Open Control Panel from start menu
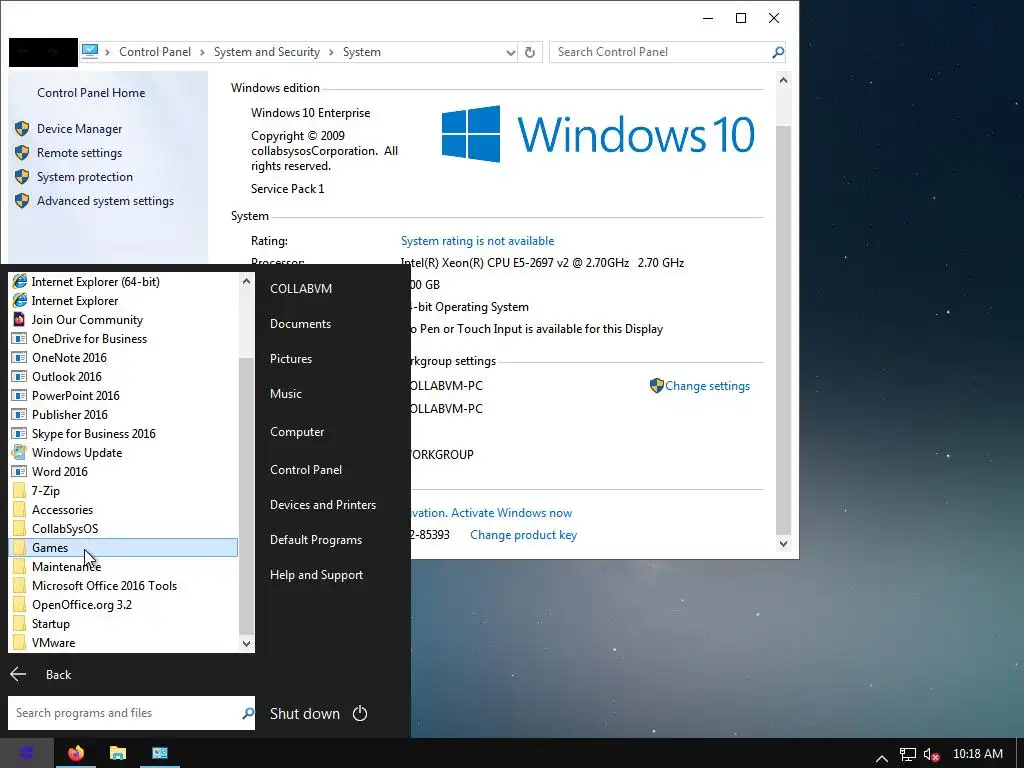The width and height of the screenshot is (1024, 768). click(306, 470)
